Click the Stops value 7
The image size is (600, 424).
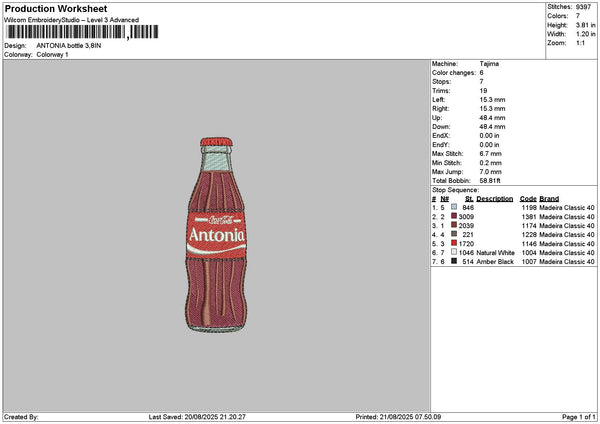click(x=481, y=82)
